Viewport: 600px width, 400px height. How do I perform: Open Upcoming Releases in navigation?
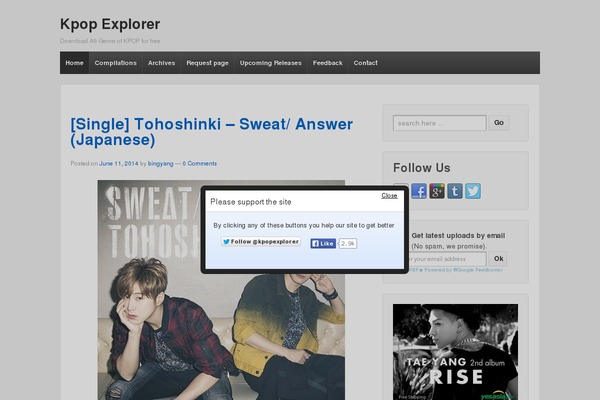pos(270,63)
